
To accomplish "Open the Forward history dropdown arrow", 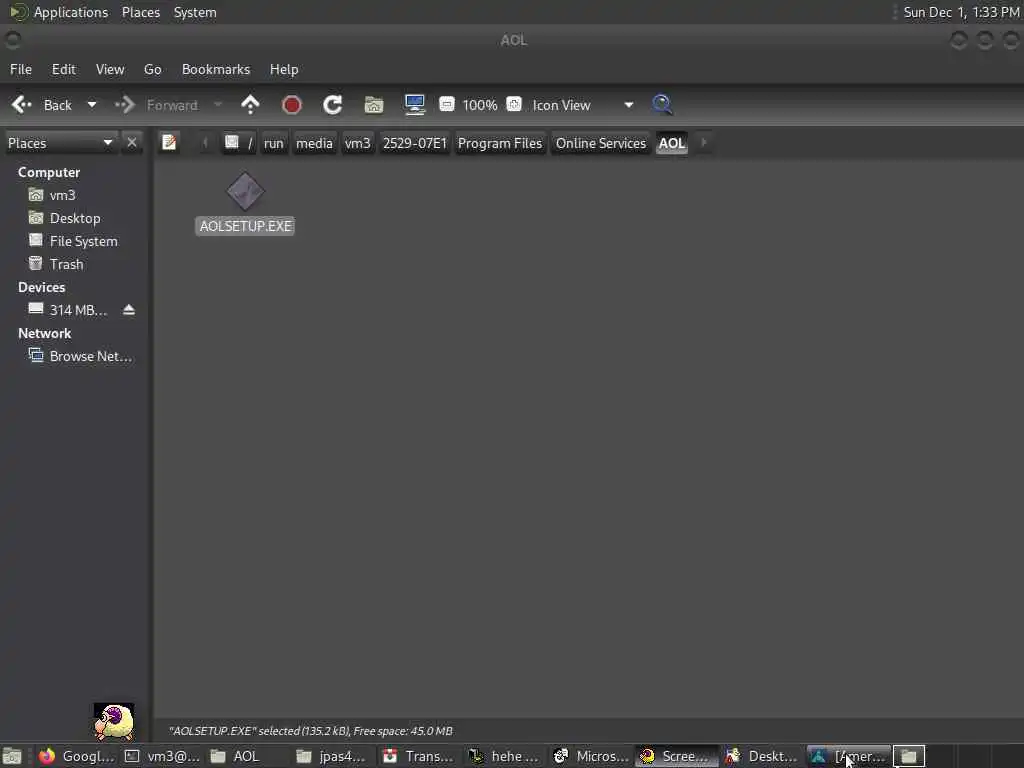I will (x=218, y=105).
